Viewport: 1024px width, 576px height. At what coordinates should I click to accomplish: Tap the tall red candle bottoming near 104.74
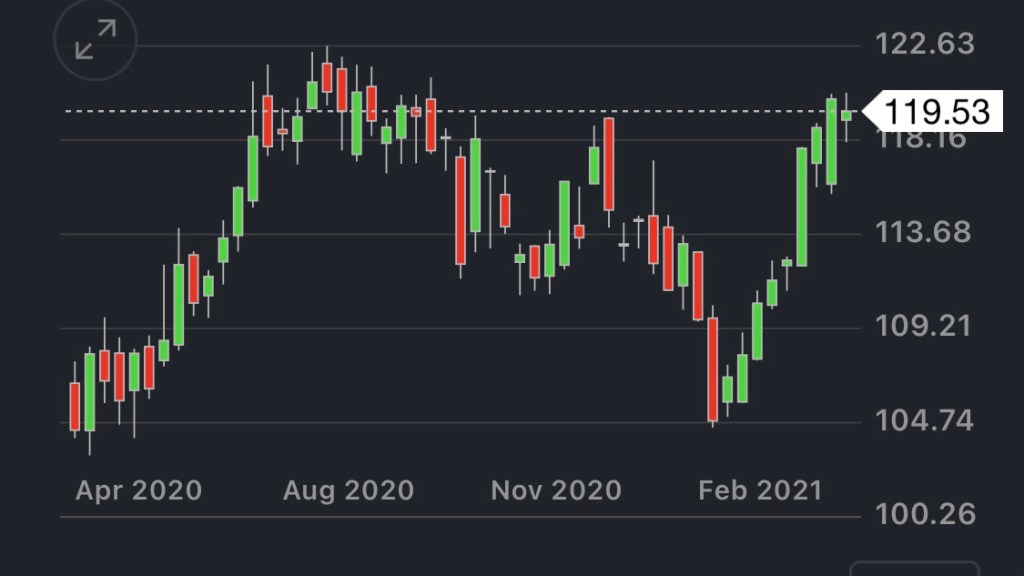pos(713,368)
